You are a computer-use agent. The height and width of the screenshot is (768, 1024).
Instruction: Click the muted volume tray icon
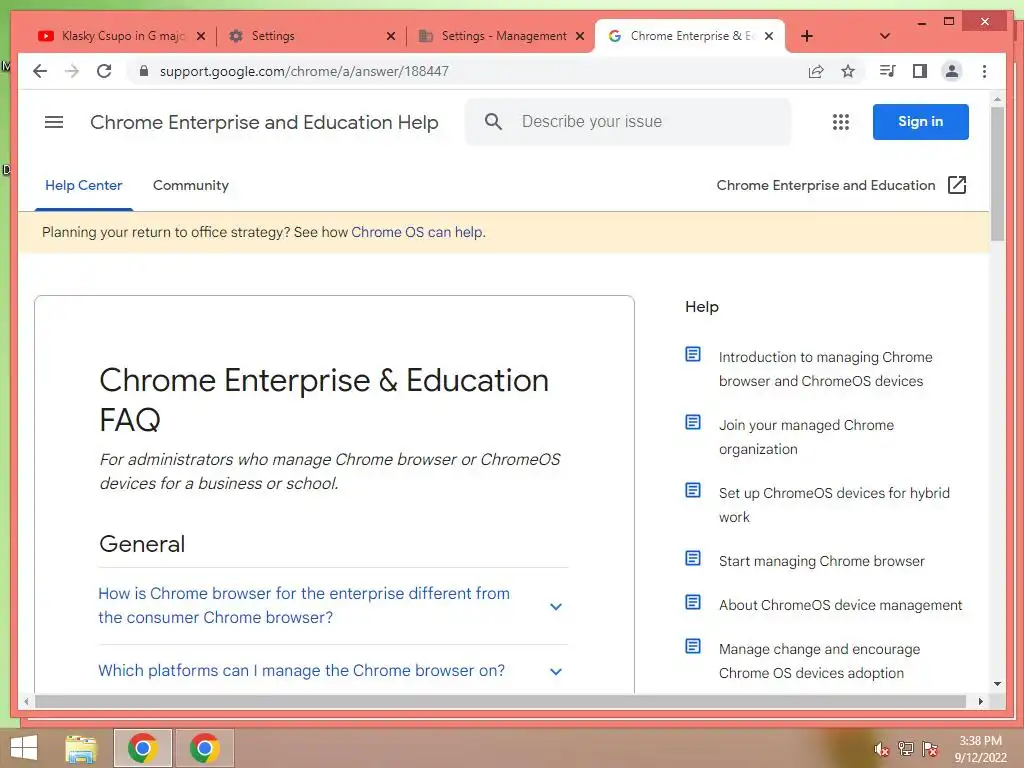(x=881, y=748)
